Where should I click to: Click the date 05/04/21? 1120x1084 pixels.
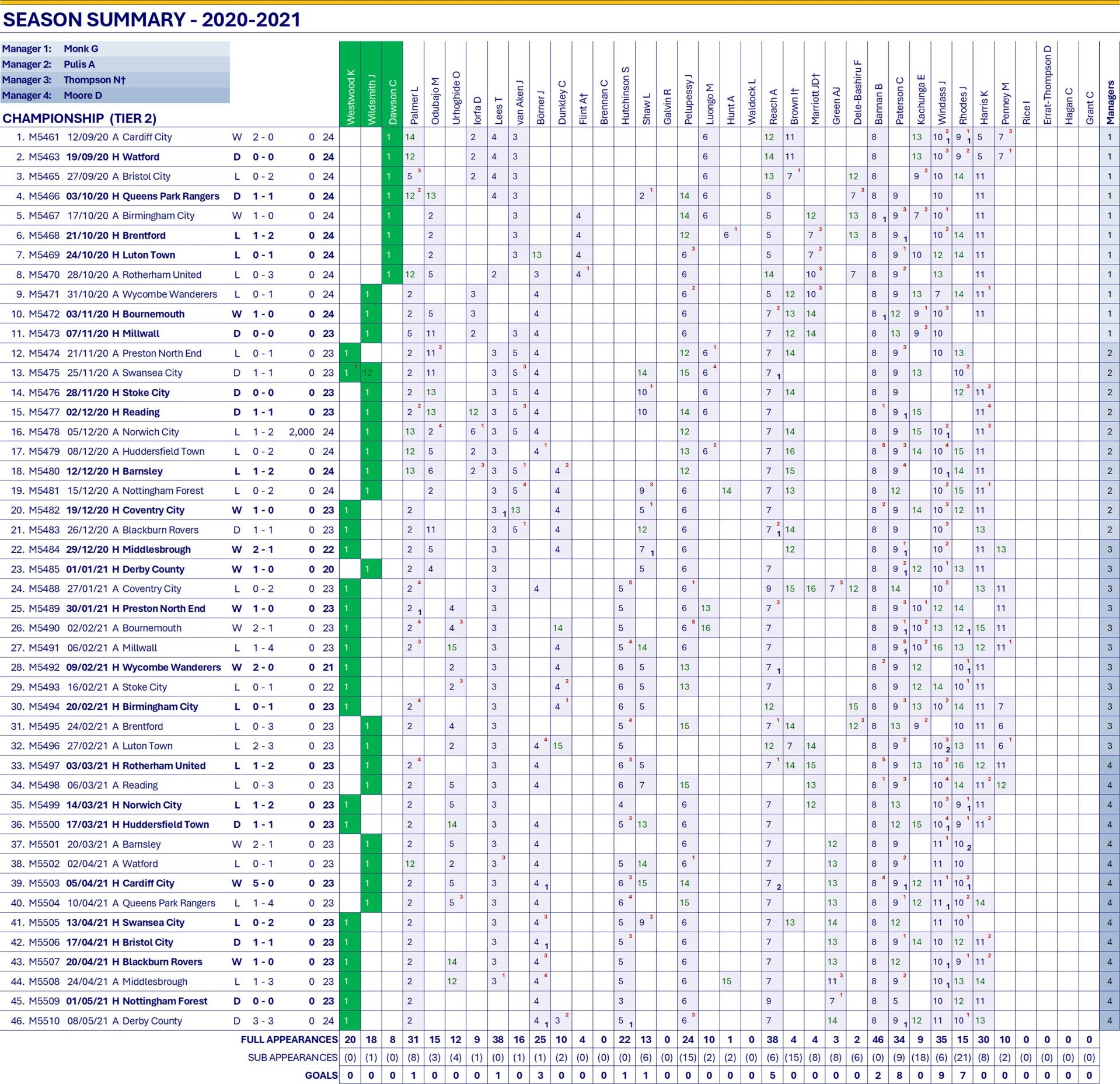[x=87, y=883]
